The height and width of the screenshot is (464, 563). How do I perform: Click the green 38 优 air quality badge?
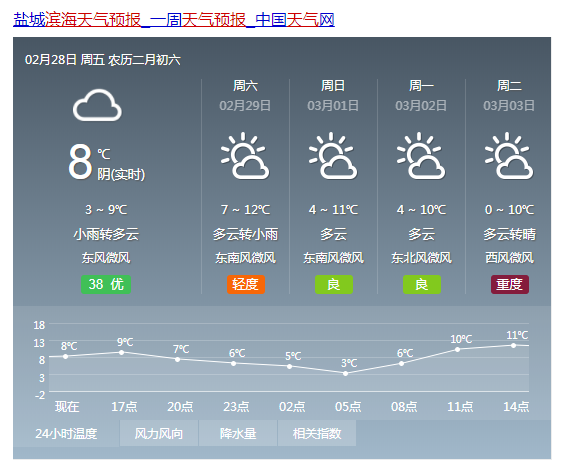[x=106, y=284]
